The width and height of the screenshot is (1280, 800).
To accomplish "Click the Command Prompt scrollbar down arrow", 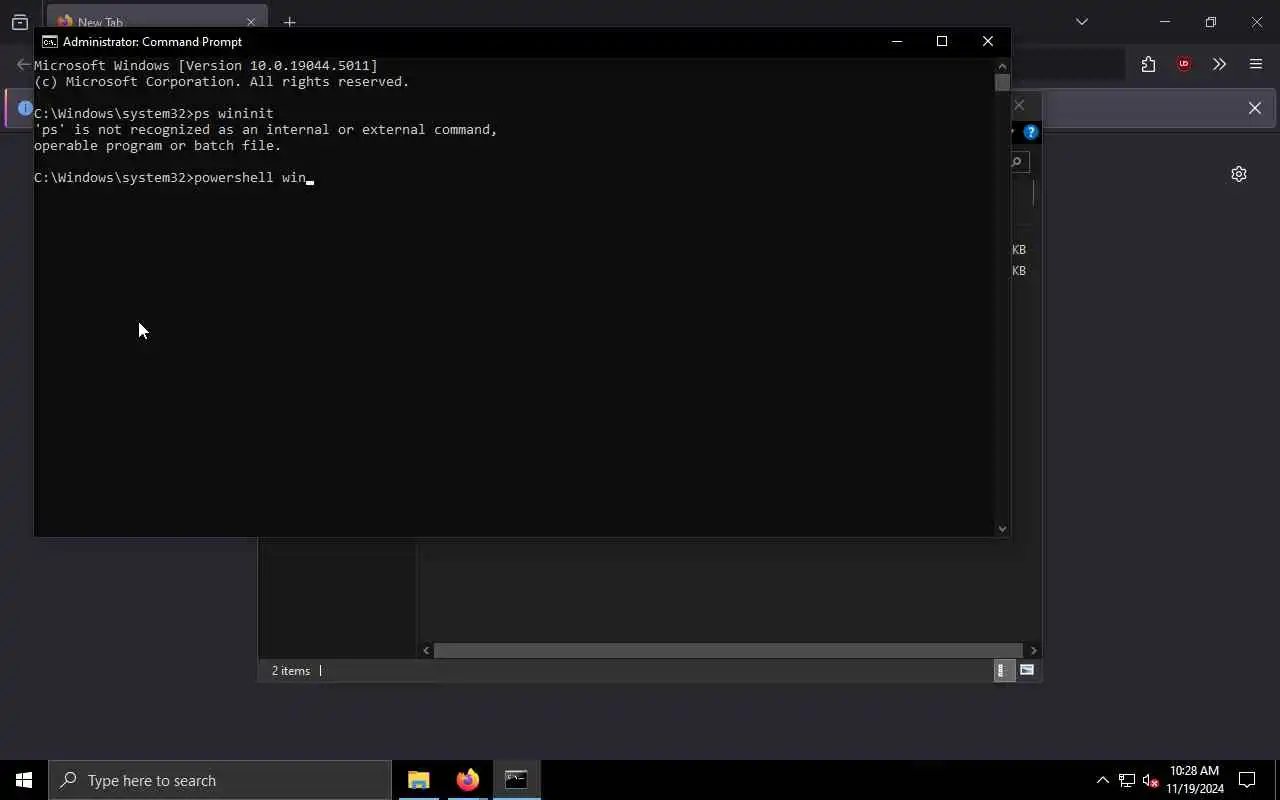I will click(1002, 528).
